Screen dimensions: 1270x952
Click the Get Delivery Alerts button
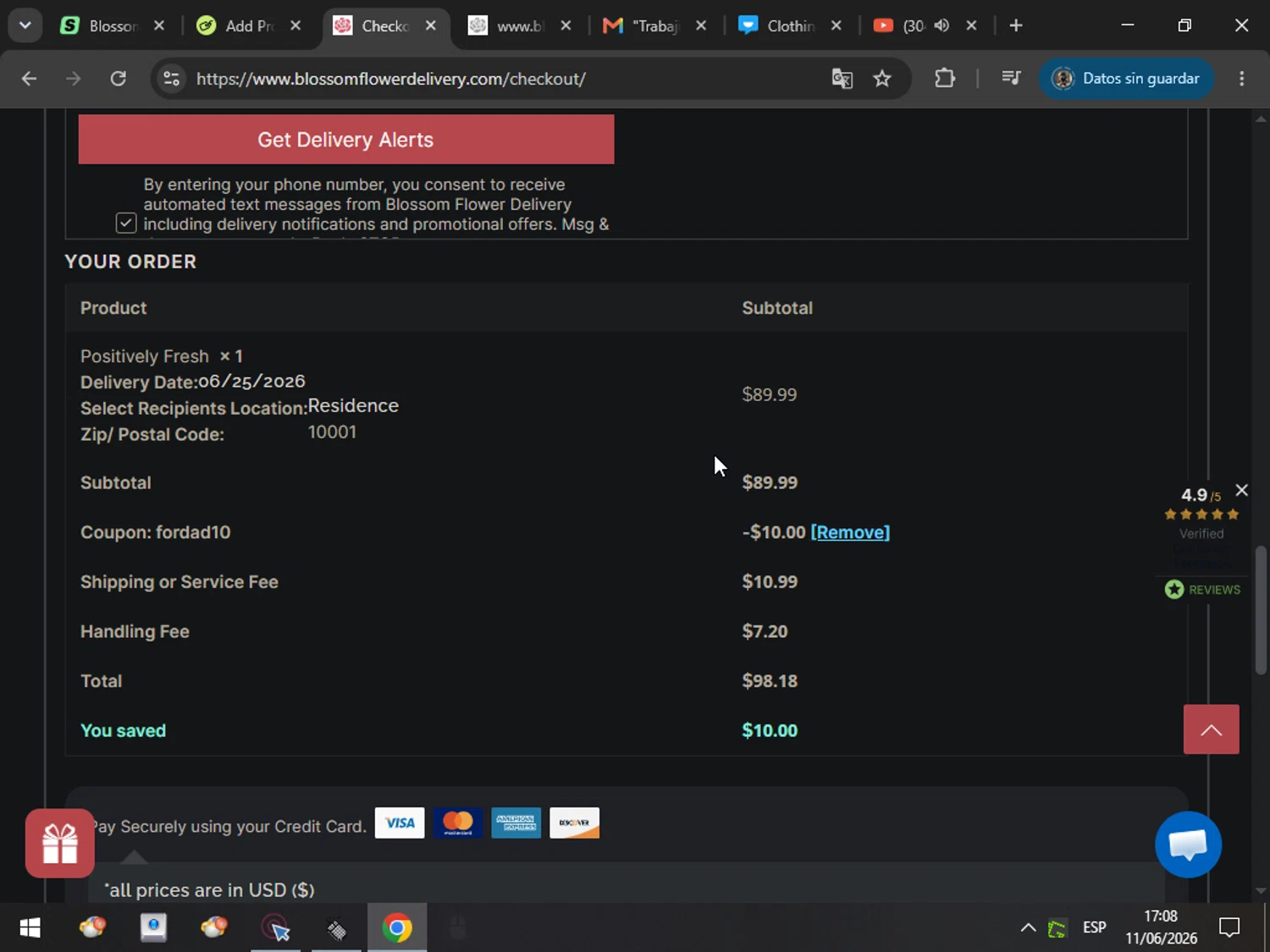pyautogui.click(x=346, y=140)
